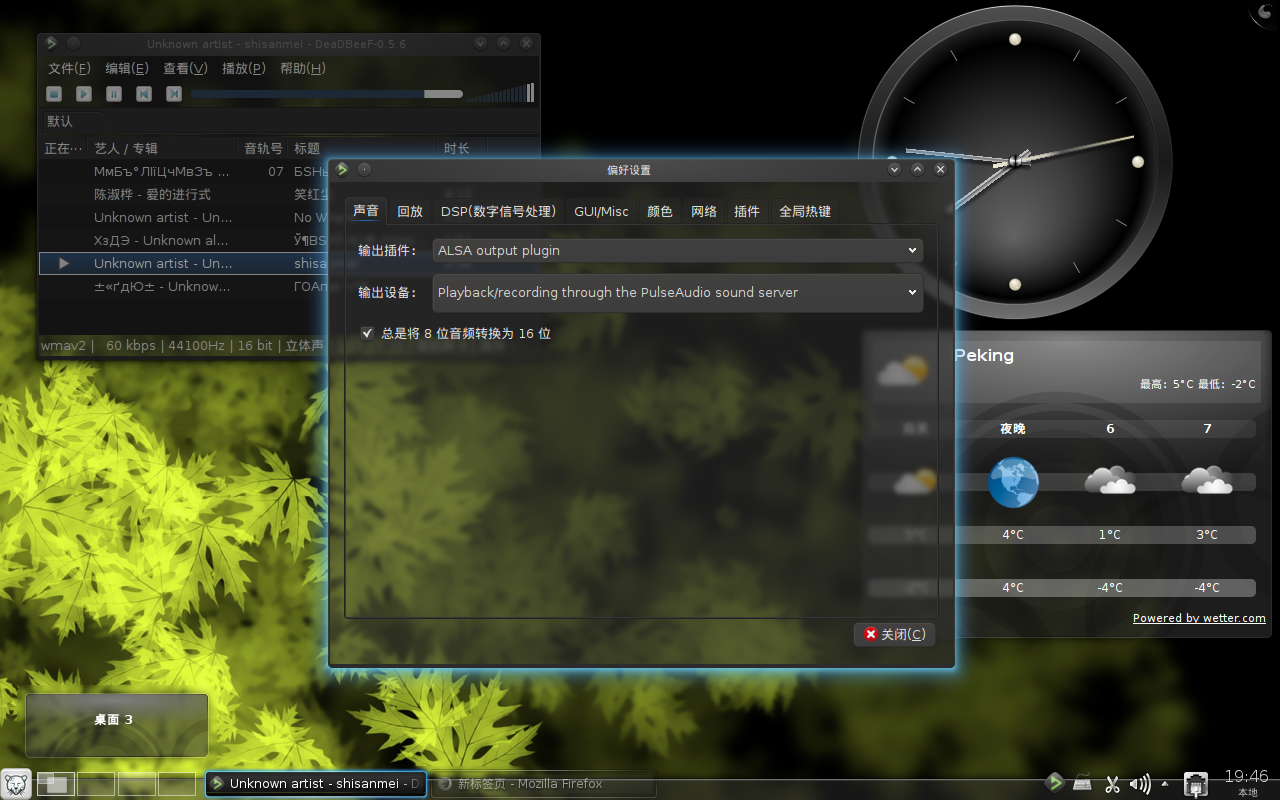Pause the current track in DeaDBeeF
Image resolution: width=1280 pixels, height=800 pixels.
pos(114,94)
